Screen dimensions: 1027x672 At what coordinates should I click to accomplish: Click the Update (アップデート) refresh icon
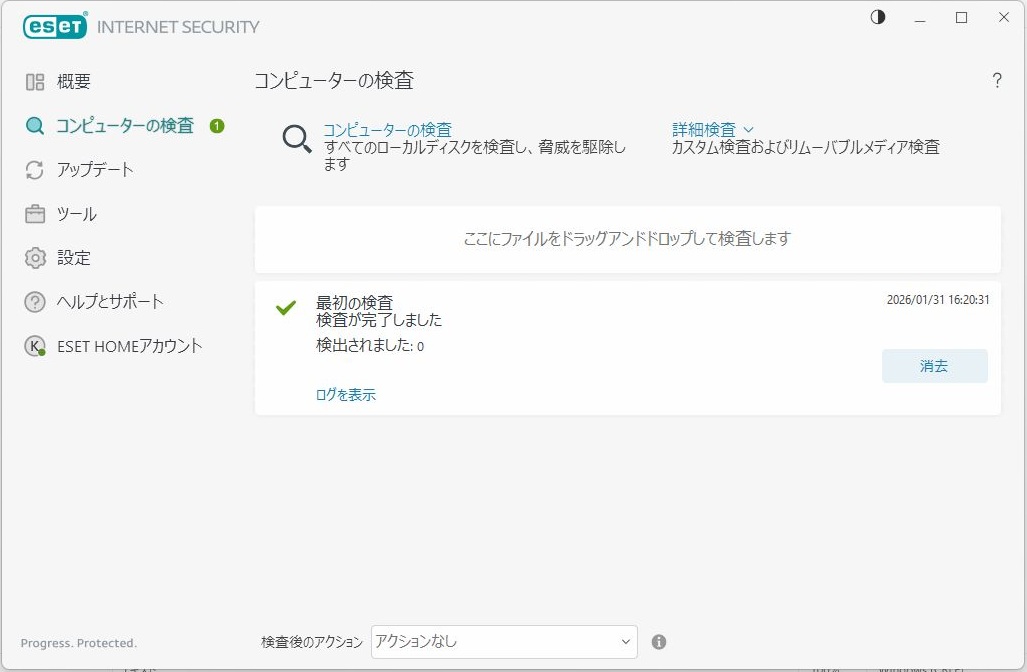pyautogui.click(x=35, y=170)
